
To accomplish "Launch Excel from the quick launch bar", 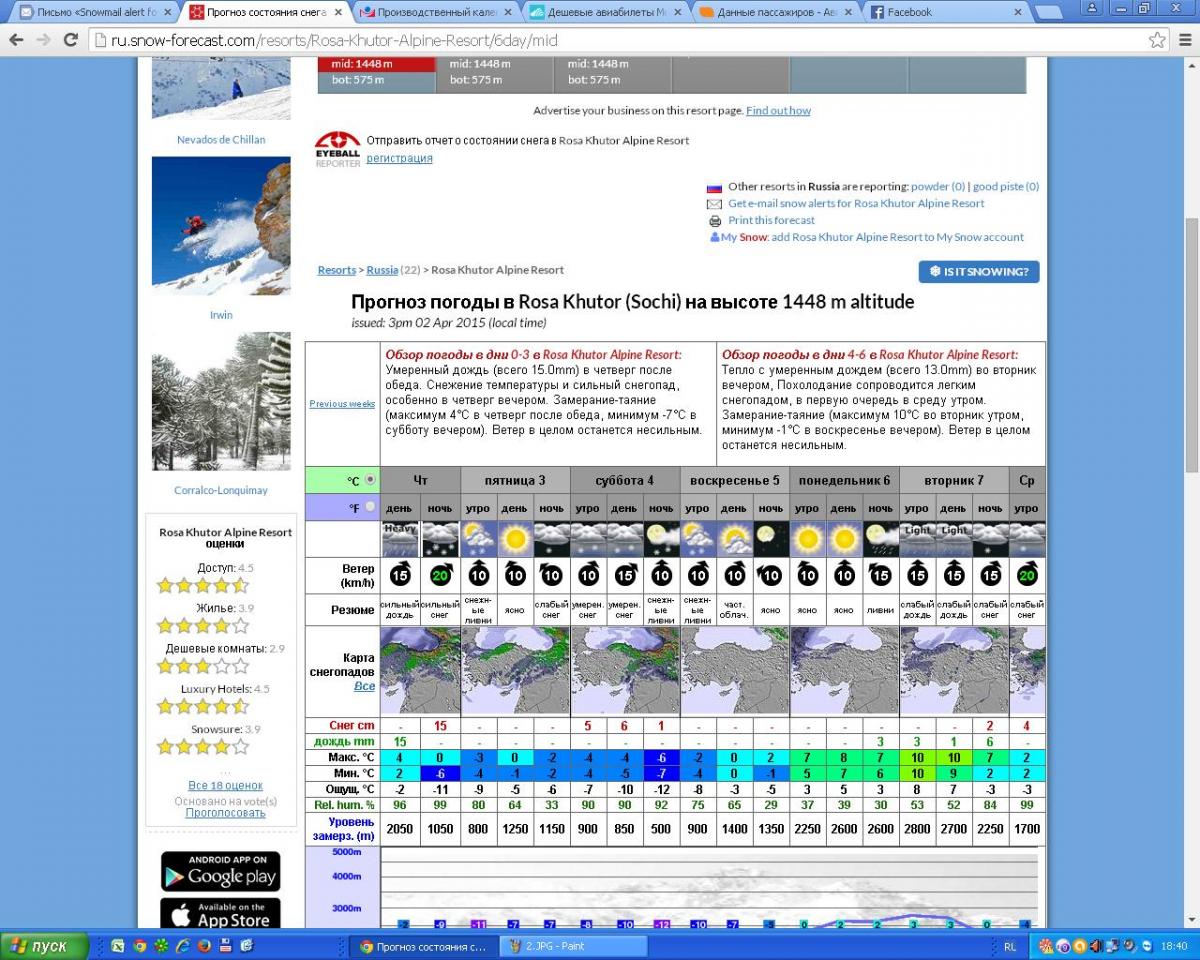I will [119, 945].
